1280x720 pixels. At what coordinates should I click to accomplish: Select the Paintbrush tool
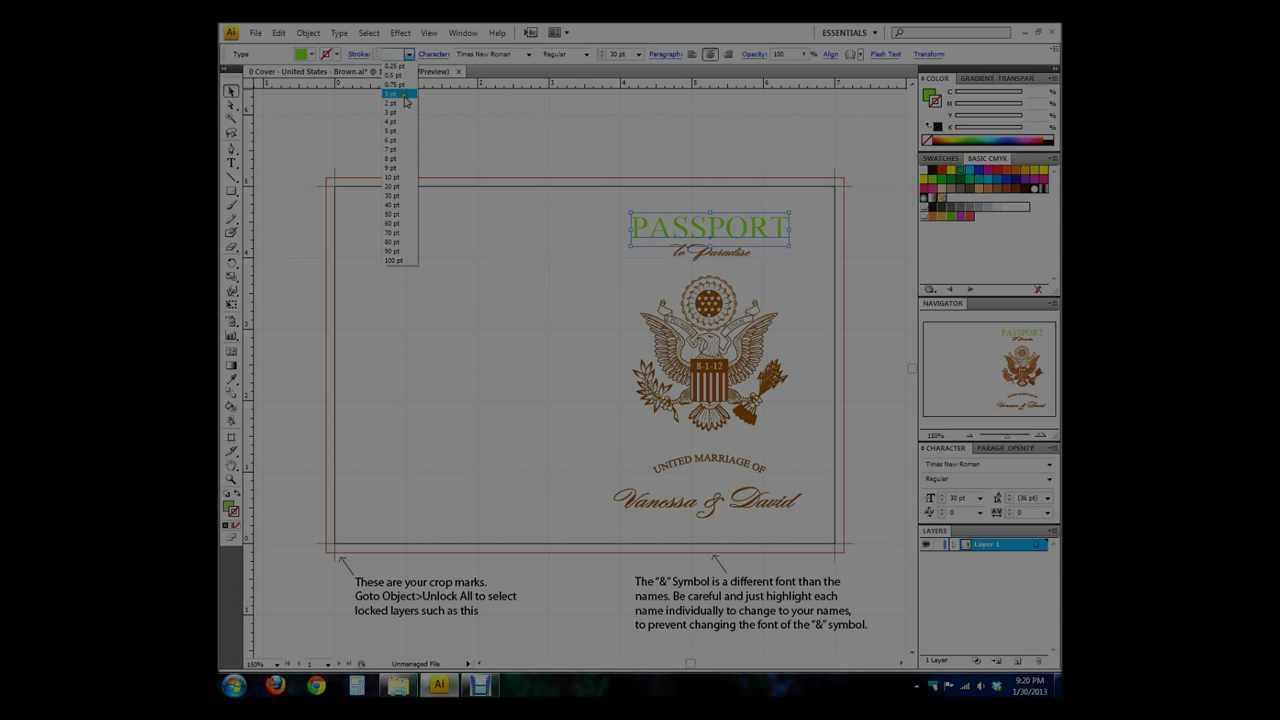click(x=231, y=205)
